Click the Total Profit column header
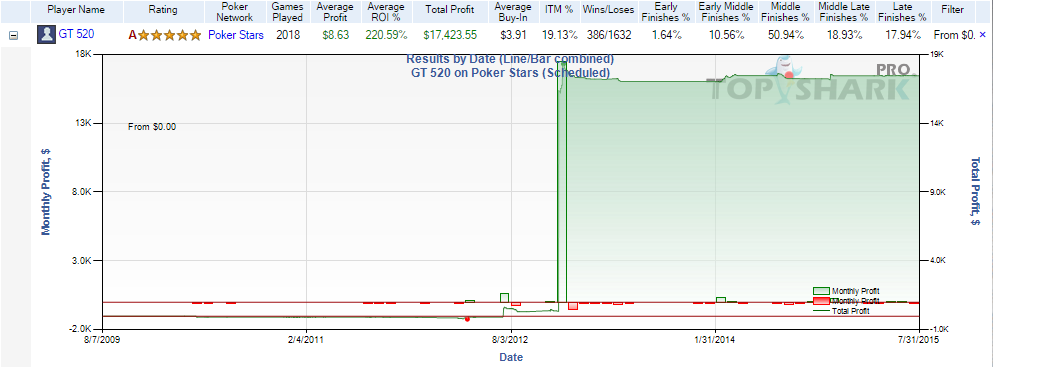 tap(450, 11)
